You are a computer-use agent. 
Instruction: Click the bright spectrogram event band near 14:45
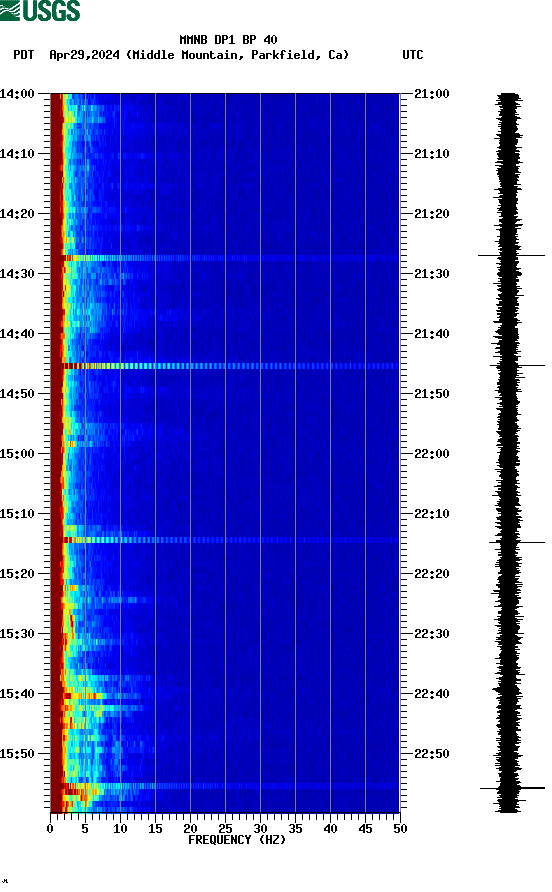[x=225, y=366]
